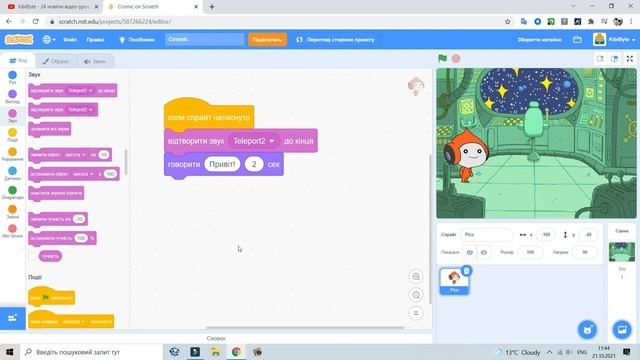Viewport: 640px width, 360px height.
Task: Select the yellow Події category
Action: (13, 135)
